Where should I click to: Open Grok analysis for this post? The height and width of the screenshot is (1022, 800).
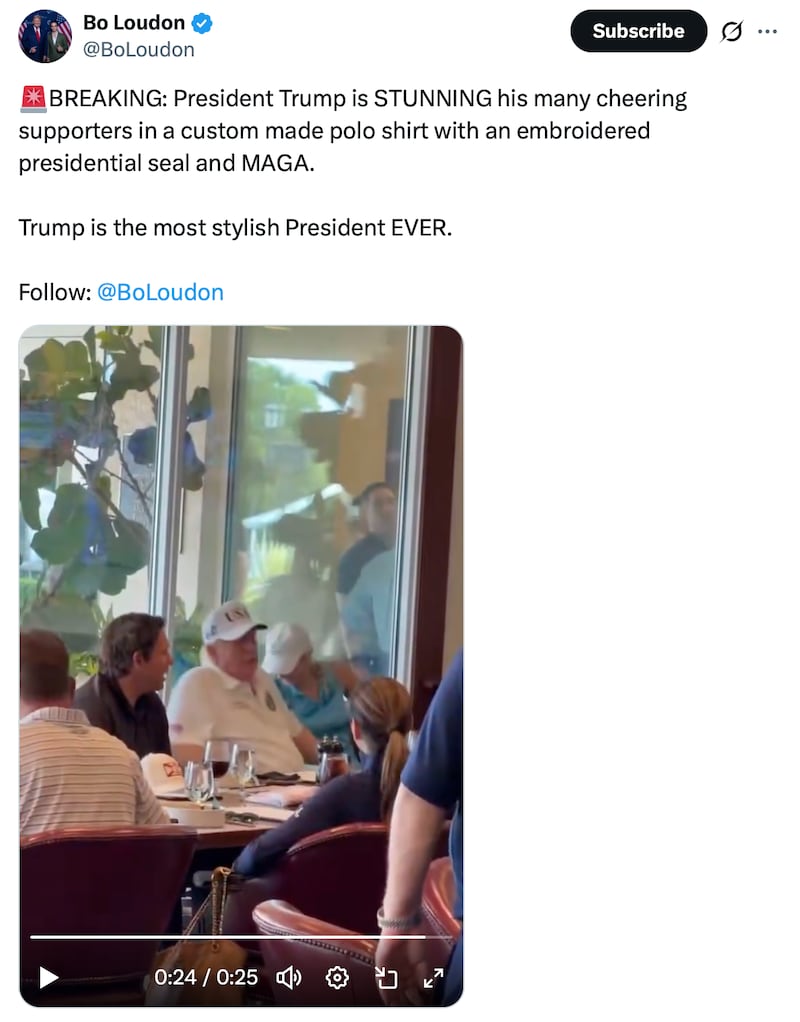coord(734,31)
